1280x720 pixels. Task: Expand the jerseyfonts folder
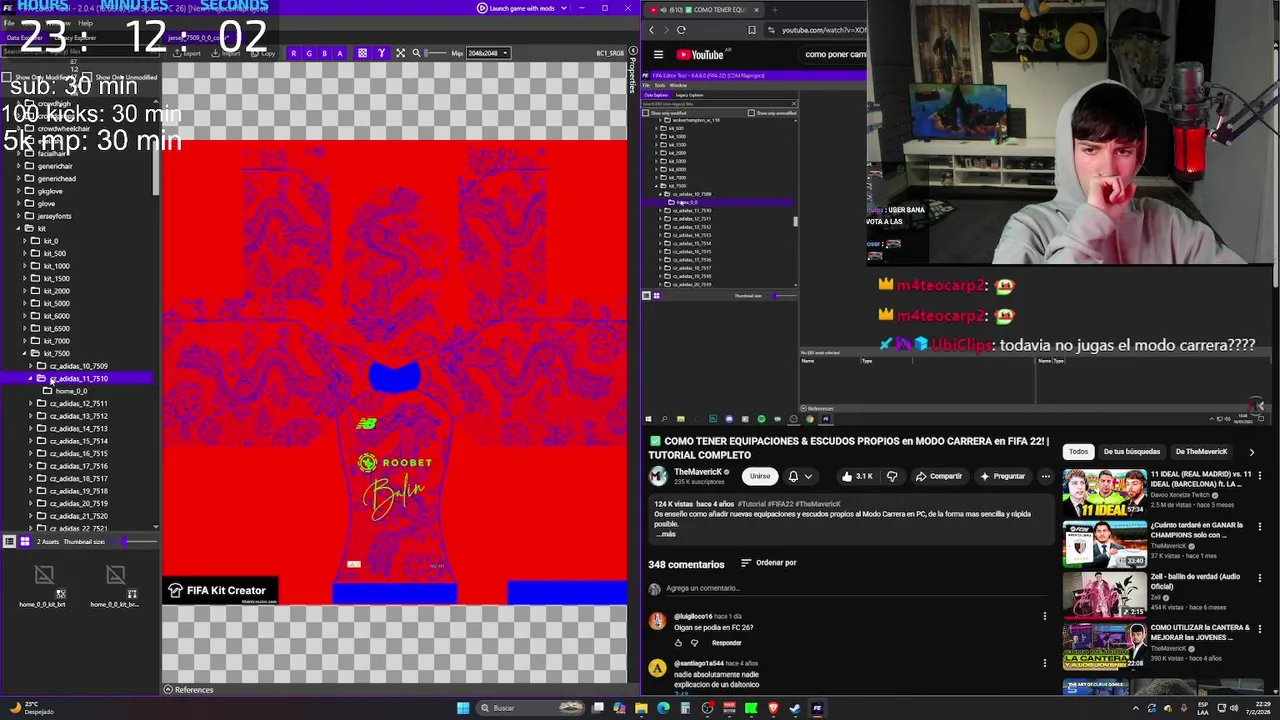(18, 216)
